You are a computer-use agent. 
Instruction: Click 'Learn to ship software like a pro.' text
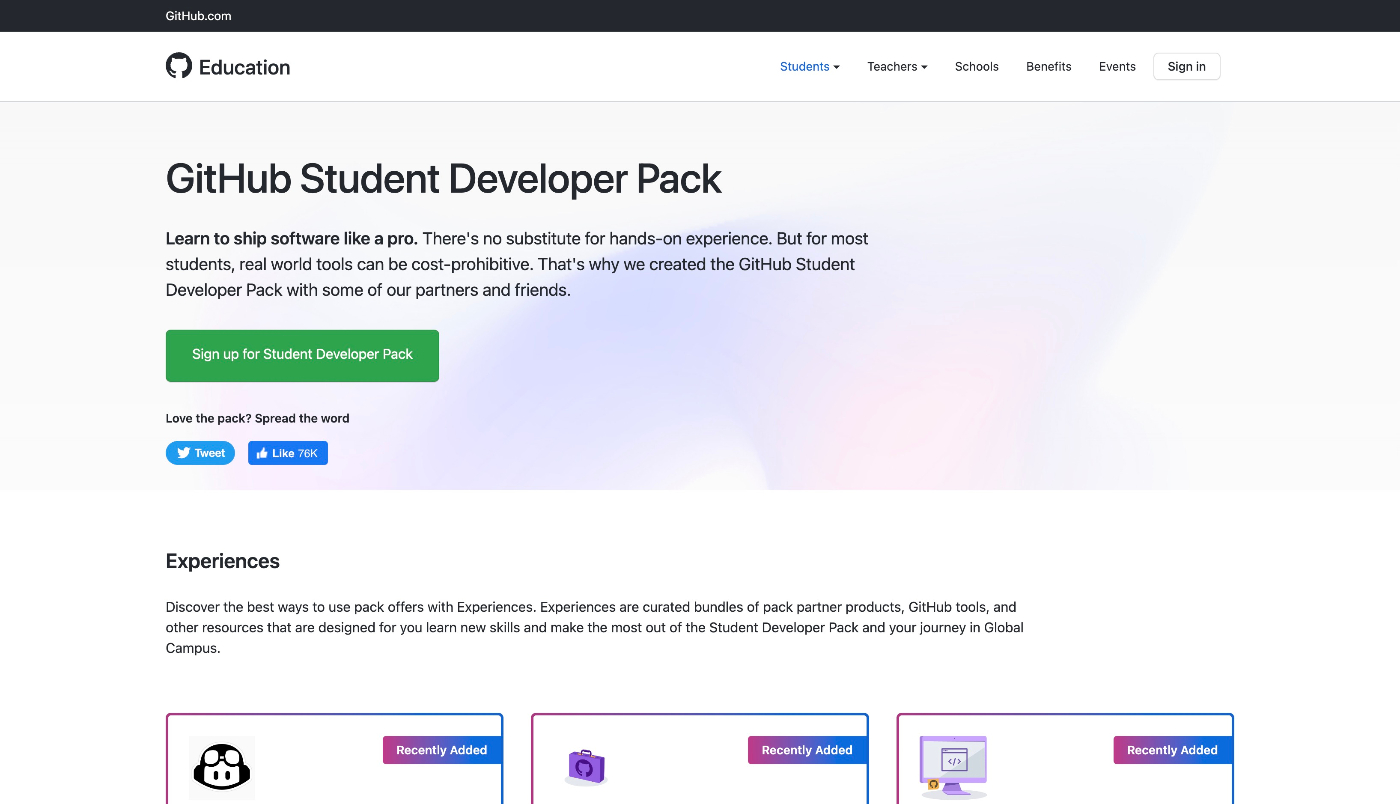click(292, 239)
